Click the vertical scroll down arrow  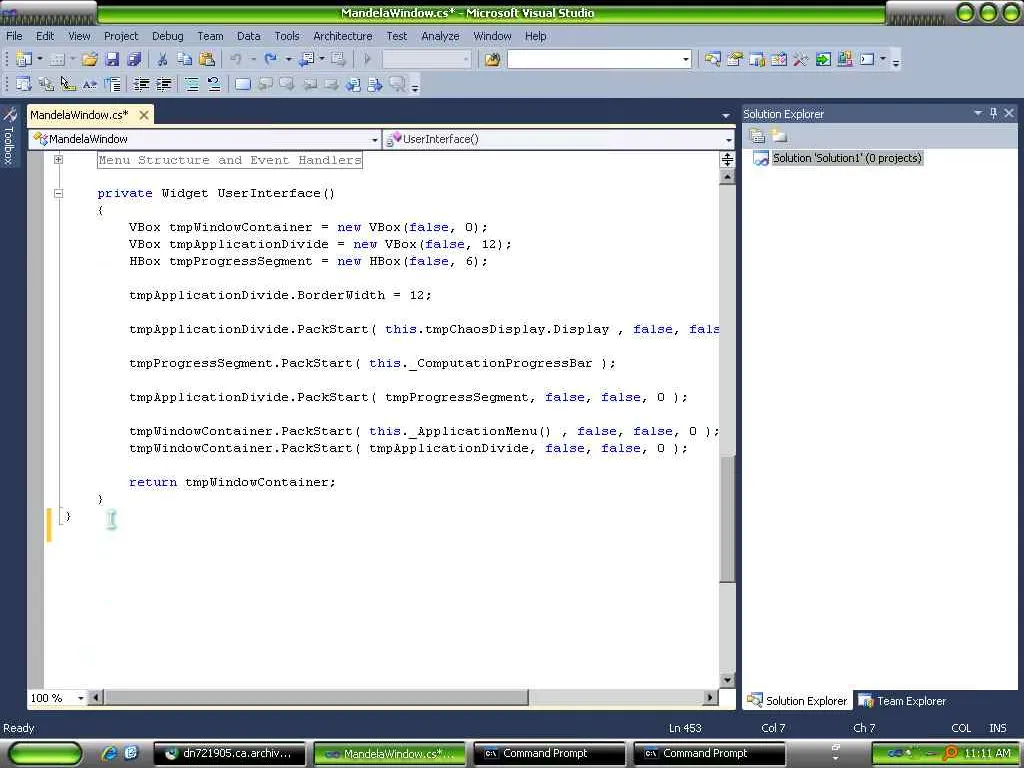(727, 680)
